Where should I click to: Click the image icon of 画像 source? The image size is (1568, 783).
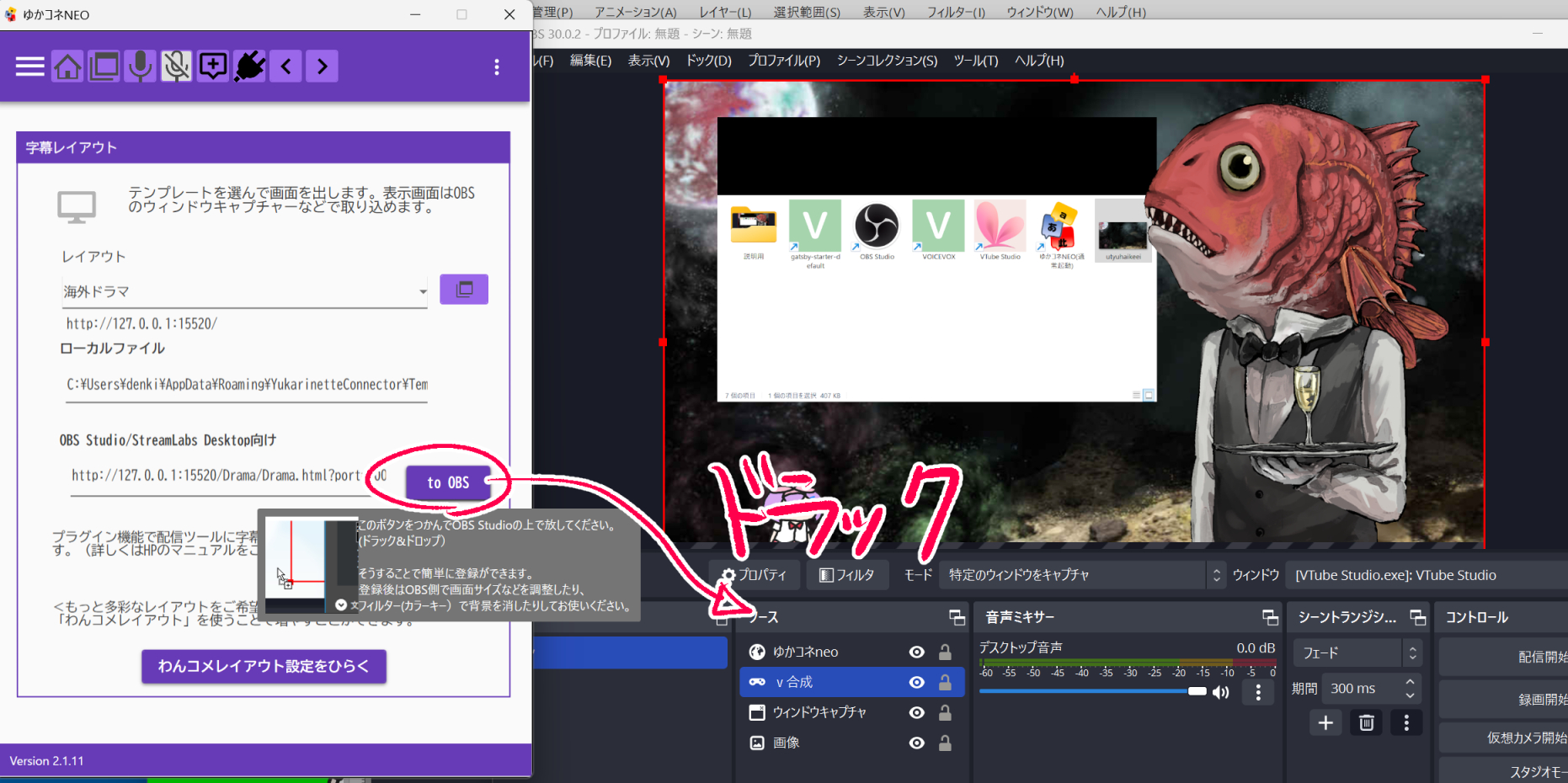pos(757,743)
